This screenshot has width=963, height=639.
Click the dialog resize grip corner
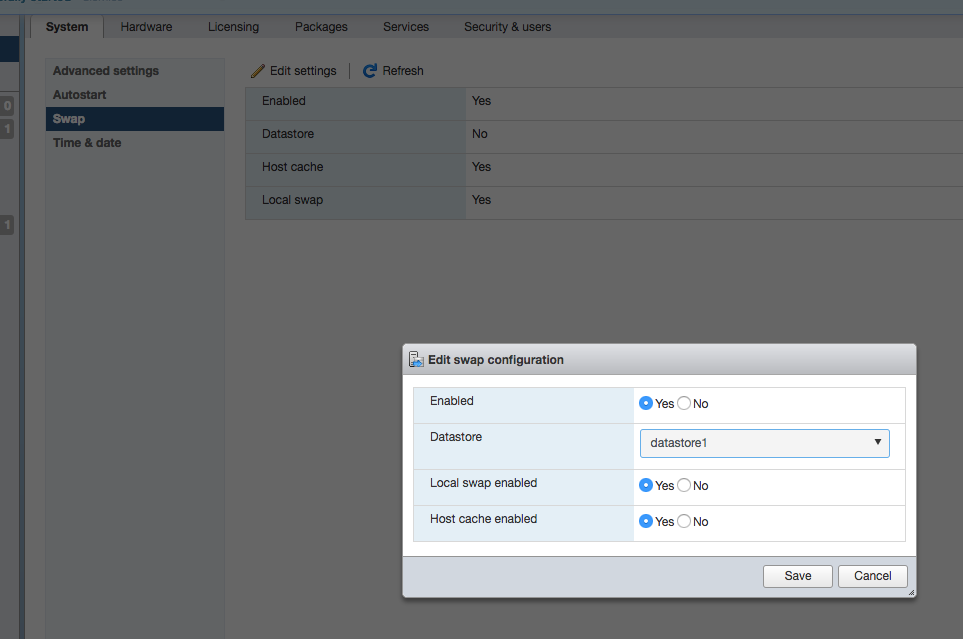point(911,593)
